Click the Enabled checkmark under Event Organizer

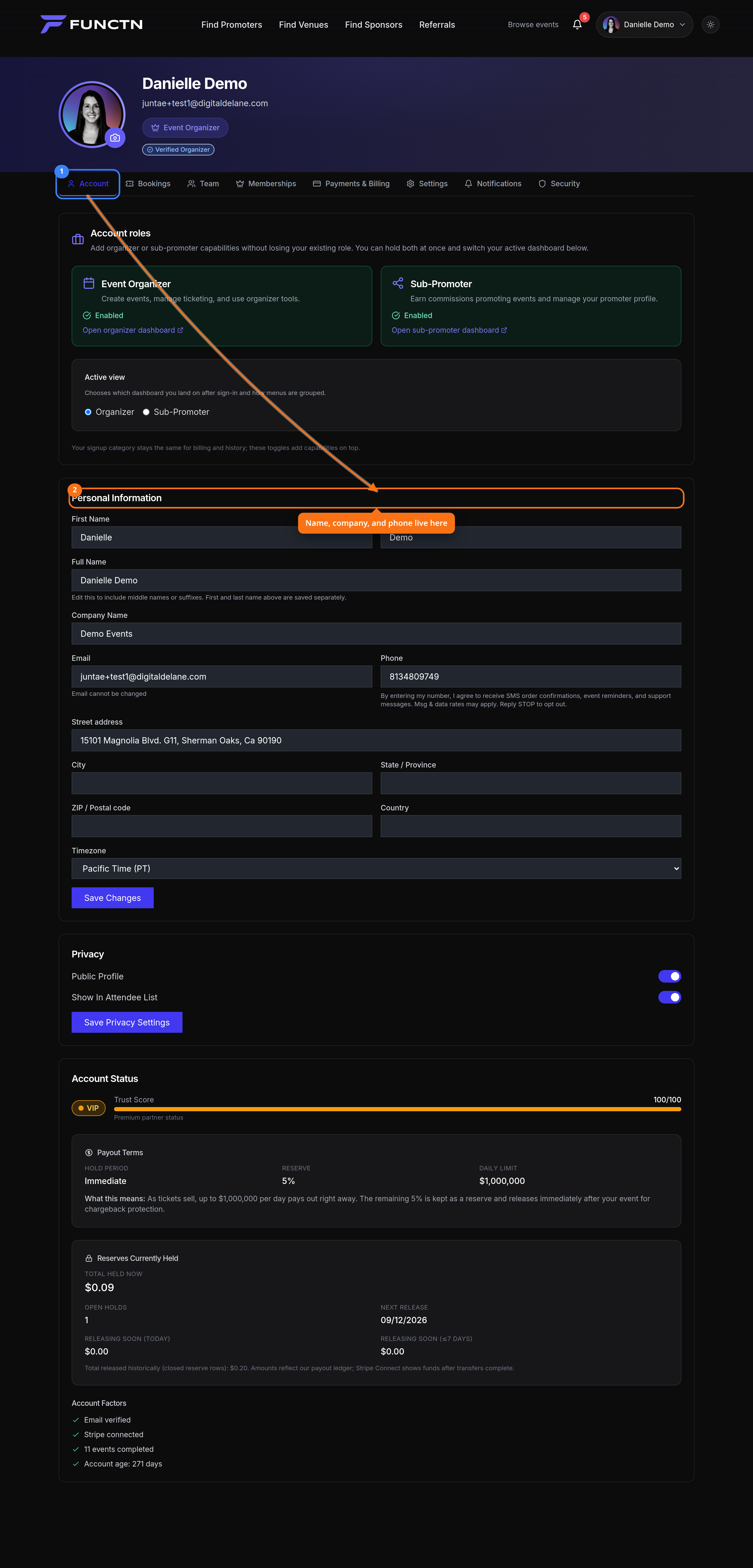(87, 315)
